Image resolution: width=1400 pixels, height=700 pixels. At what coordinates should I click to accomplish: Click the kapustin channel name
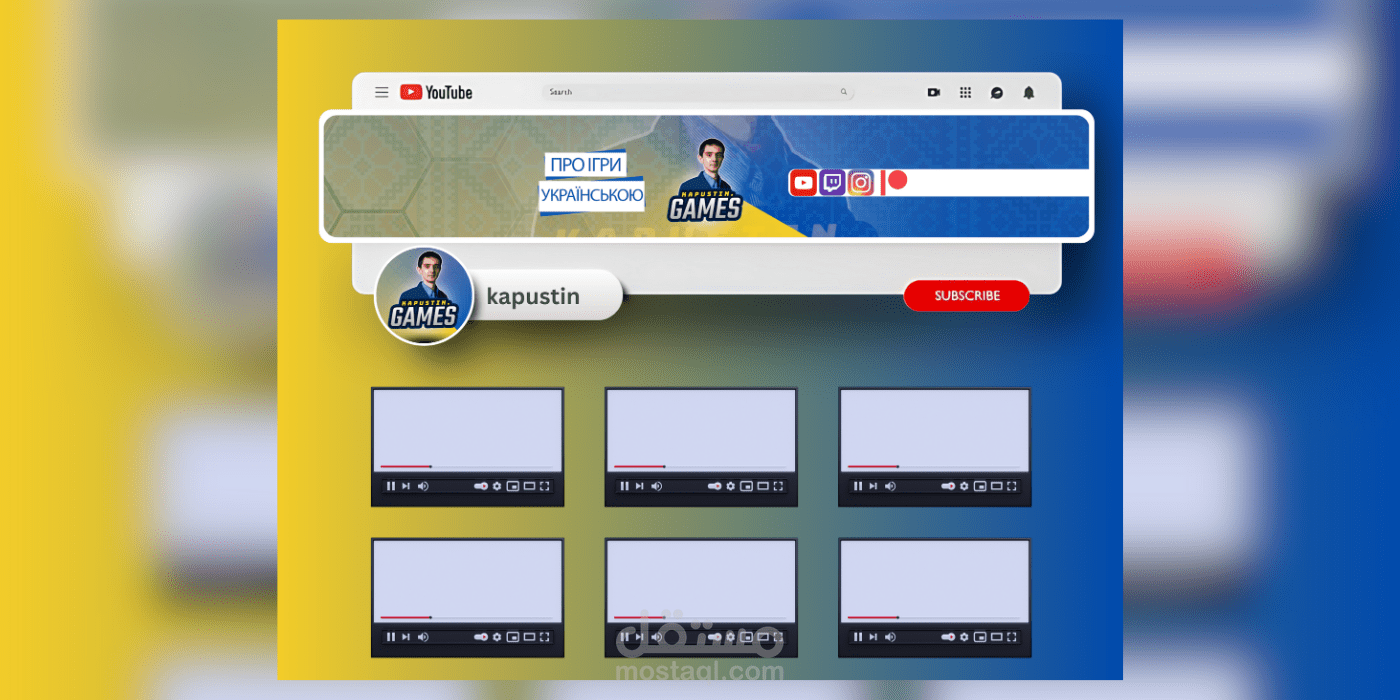coord(533,296)
